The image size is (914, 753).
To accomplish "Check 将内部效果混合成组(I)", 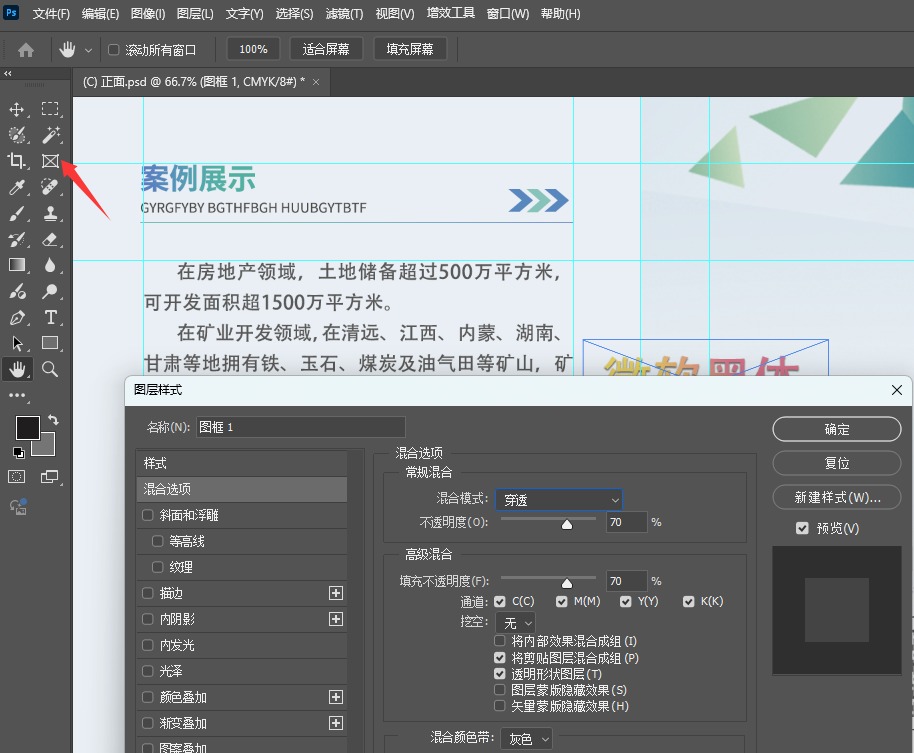I will pos(500,641).
